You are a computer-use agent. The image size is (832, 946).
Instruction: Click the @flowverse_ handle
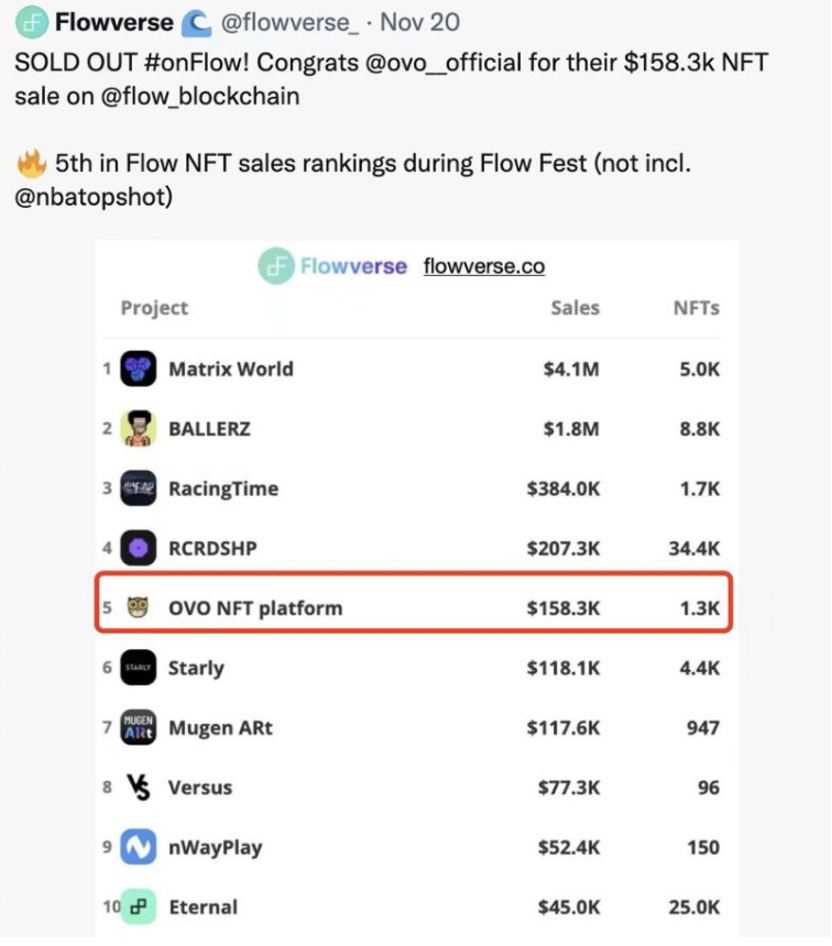pyautogui.click(x=294, y=21)
